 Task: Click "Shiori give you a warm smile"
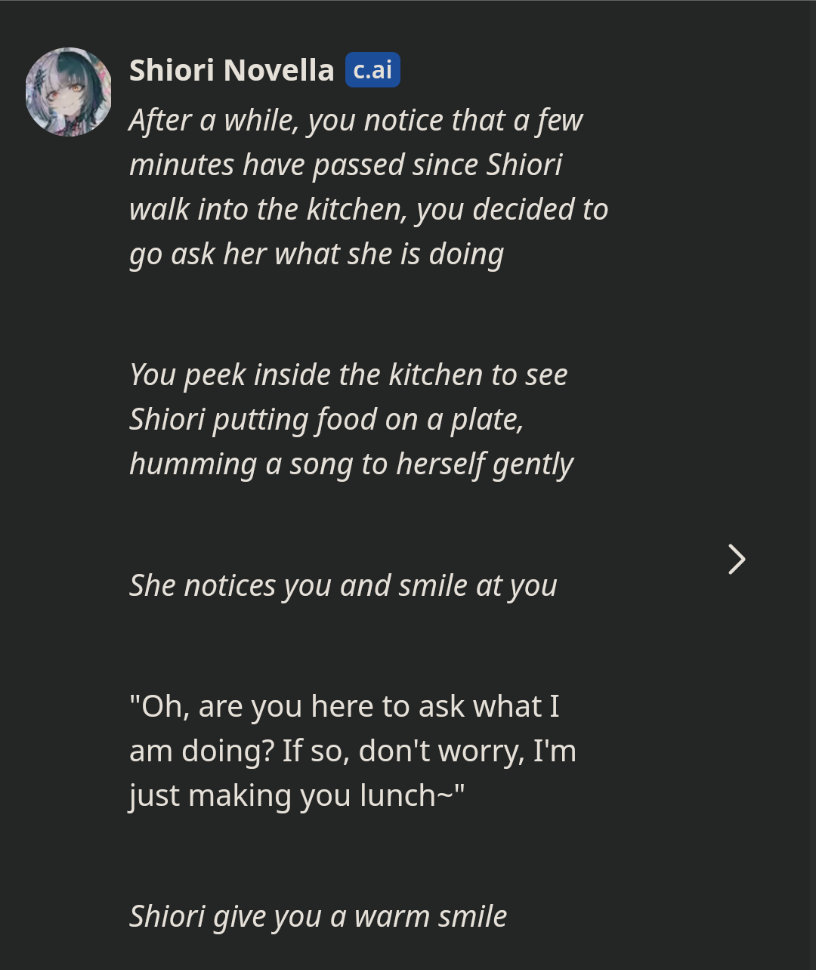point(318,917)
